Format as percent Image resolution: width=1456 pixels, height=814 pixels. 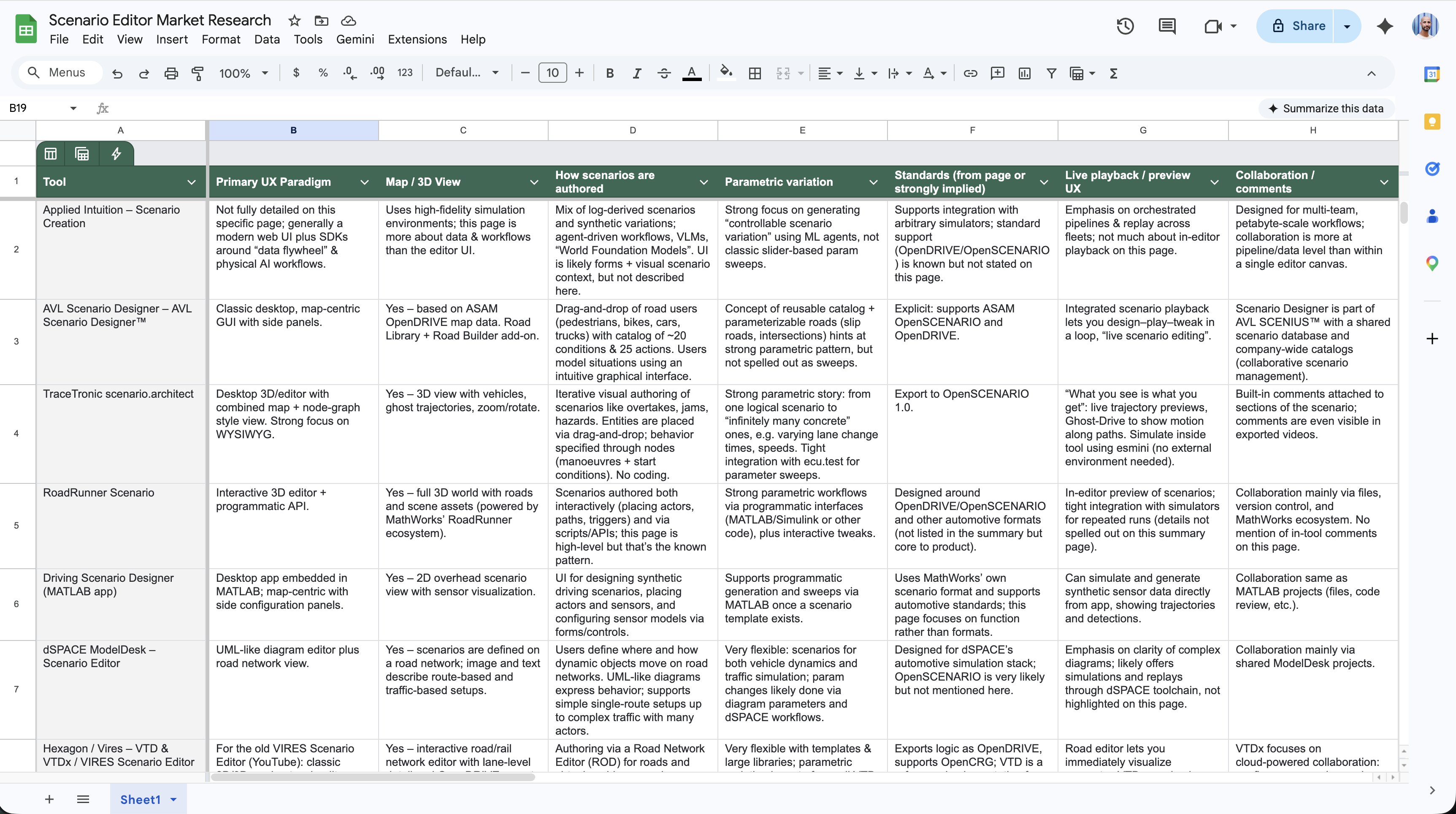point(323,73)
